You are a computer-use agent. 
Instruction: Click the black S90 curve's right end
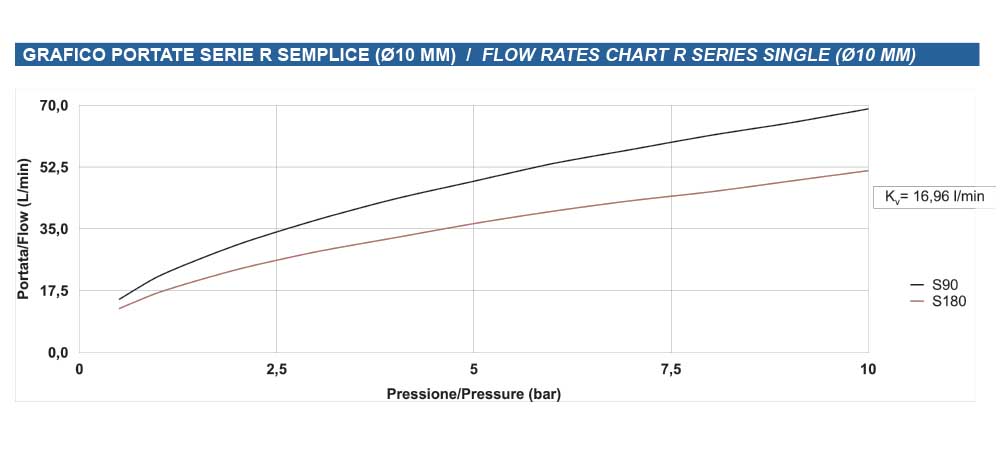click(x=866, y=109)
